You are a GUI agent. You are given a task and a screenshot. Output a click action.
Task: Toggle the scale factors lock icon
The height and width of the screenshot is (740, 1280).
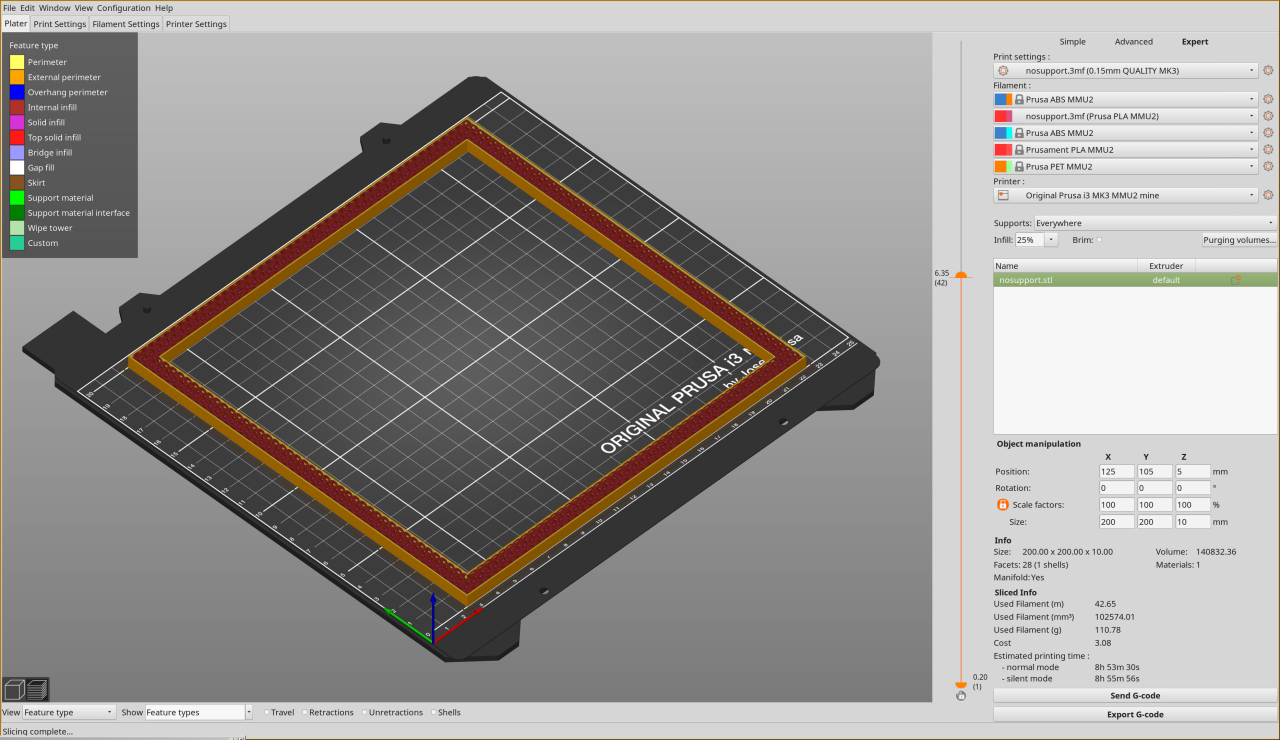pos(1002,505)
